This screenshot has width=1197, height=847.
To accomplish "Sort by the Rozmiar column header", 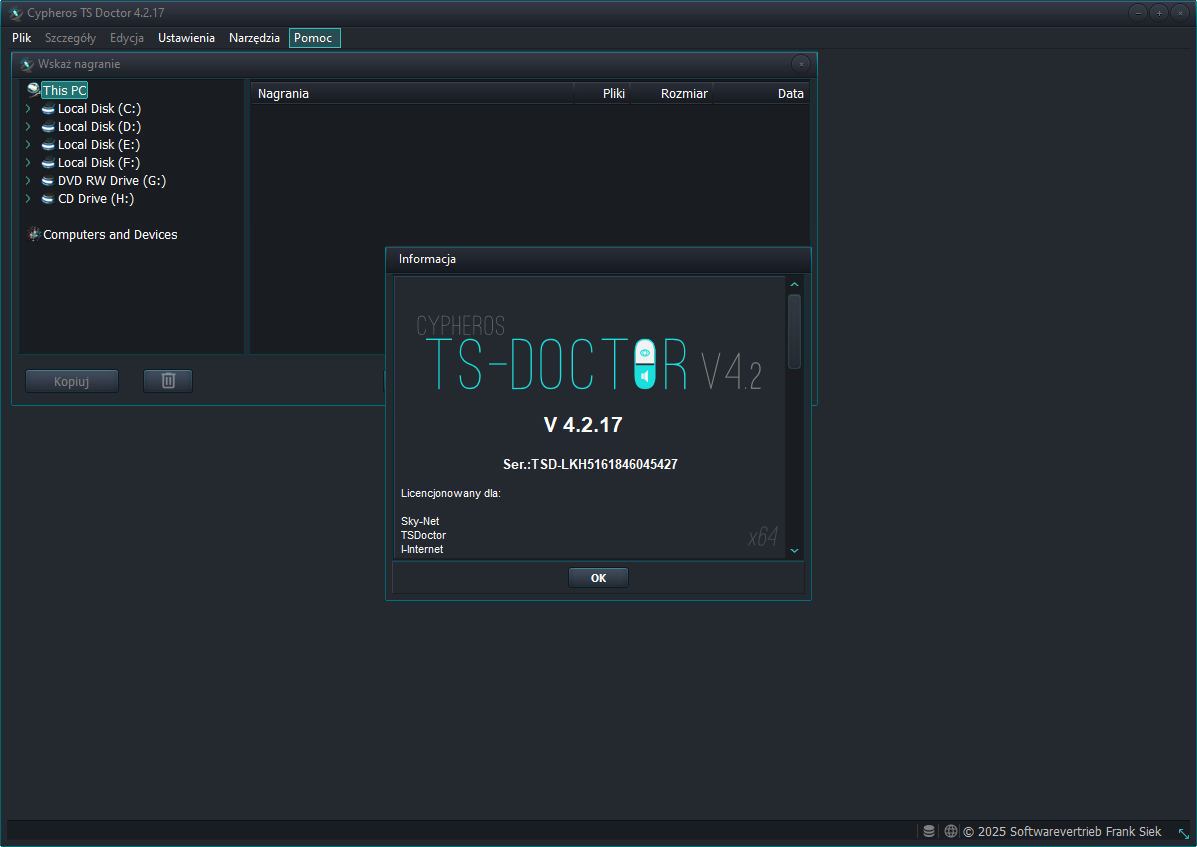I will [x=672, y=94].
